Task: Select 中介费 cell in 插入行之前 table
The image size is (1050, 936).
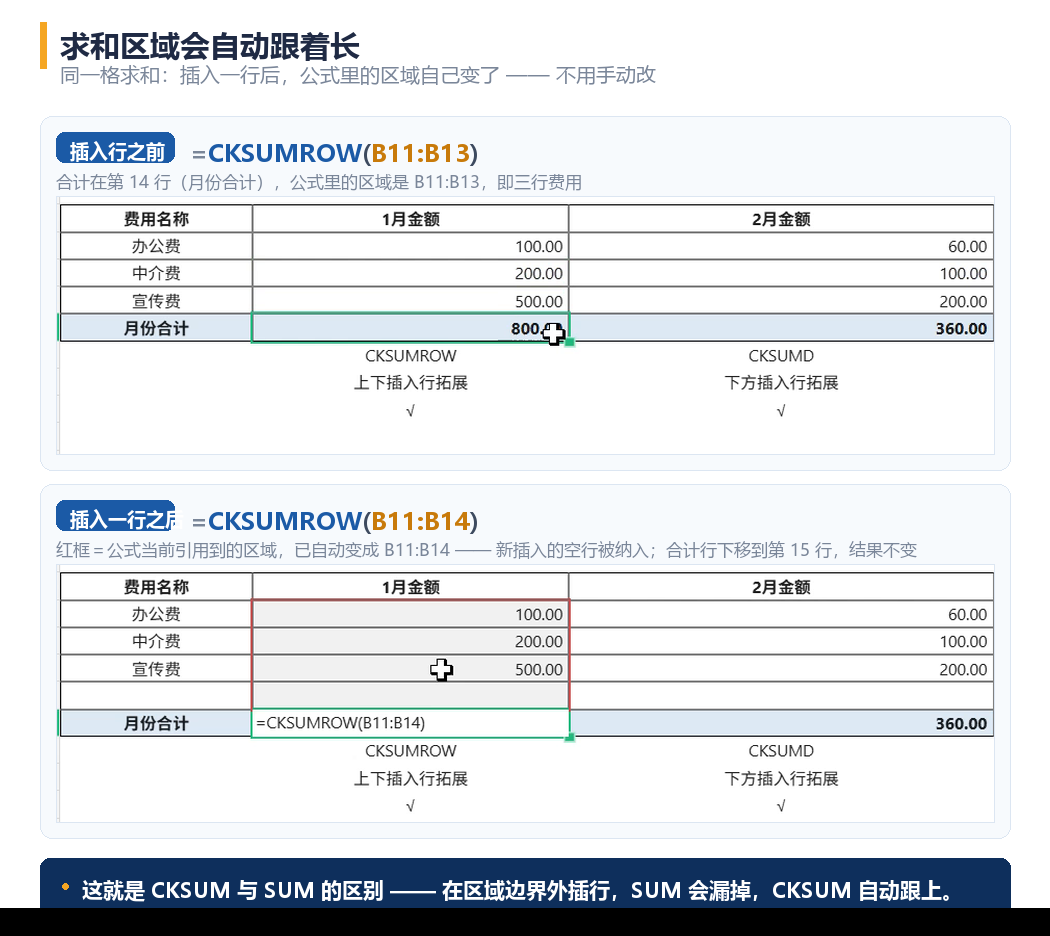Action: [156, 273]
